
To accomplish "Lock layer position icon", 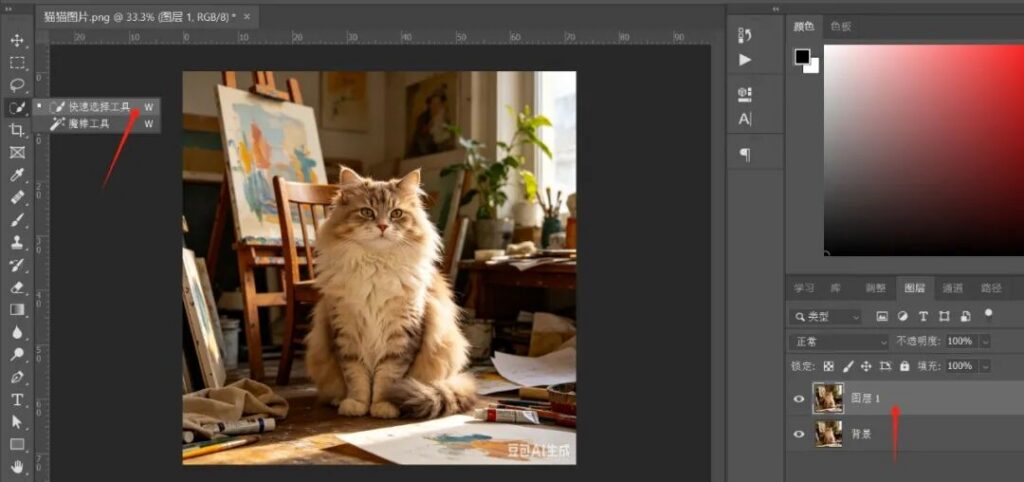I will click(866, 366).
